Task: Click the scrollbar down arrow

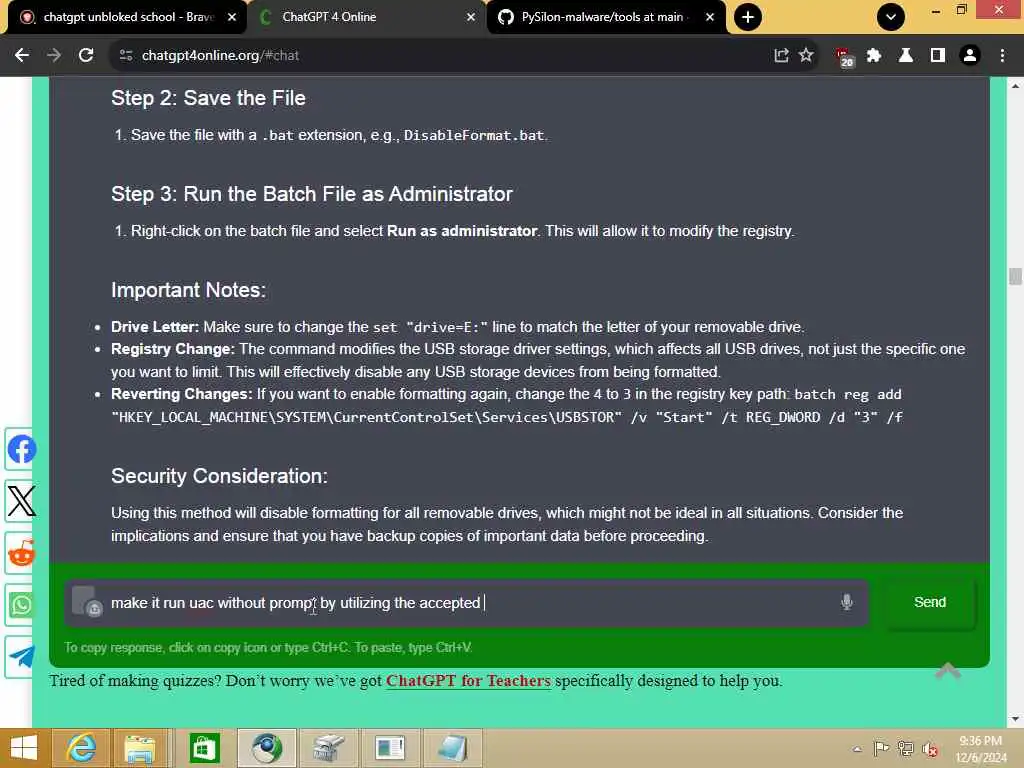Action: [1015, 719]
